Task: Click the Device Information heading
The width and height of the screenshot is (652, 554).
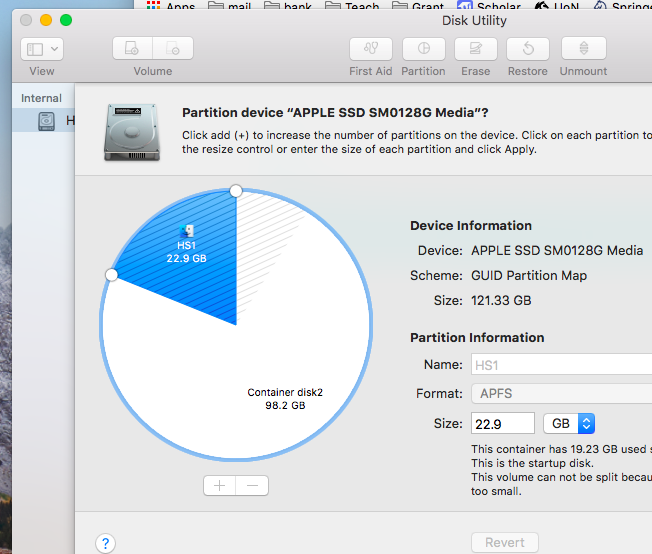Action: [471, 225]
